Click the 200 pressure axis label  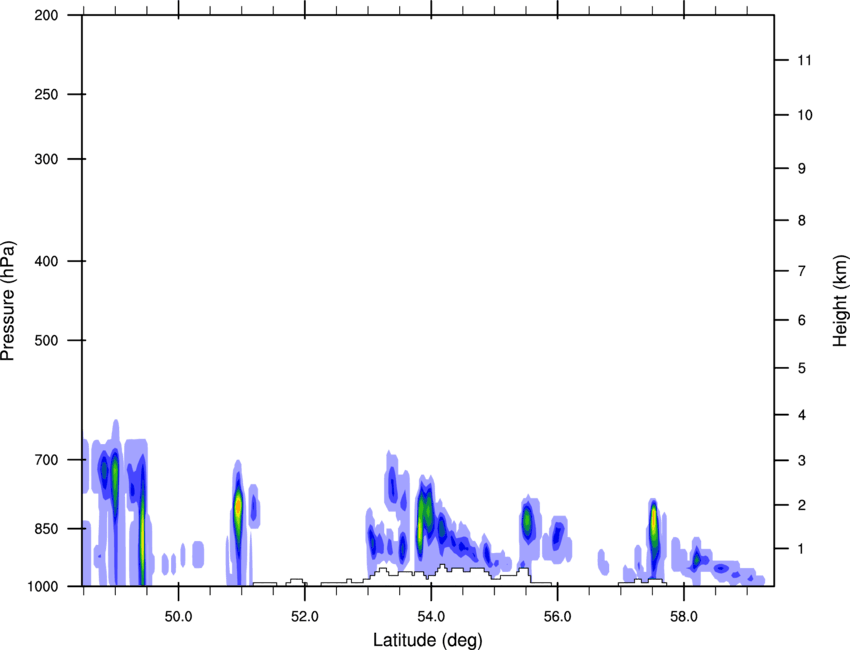pos(46,15)
